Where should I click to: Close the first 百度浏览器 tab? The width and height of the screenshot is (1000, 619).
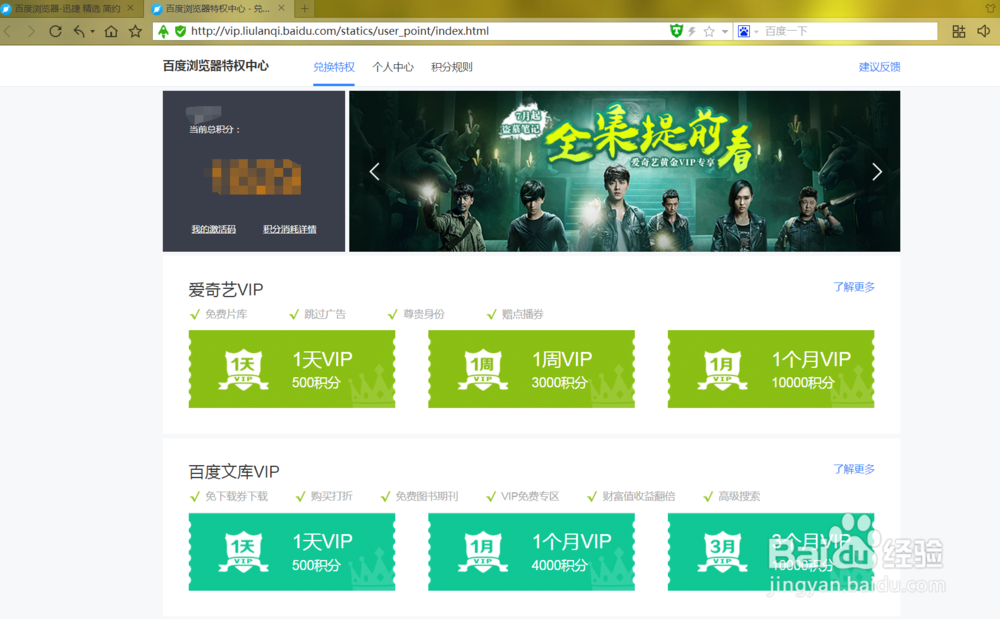130,8
